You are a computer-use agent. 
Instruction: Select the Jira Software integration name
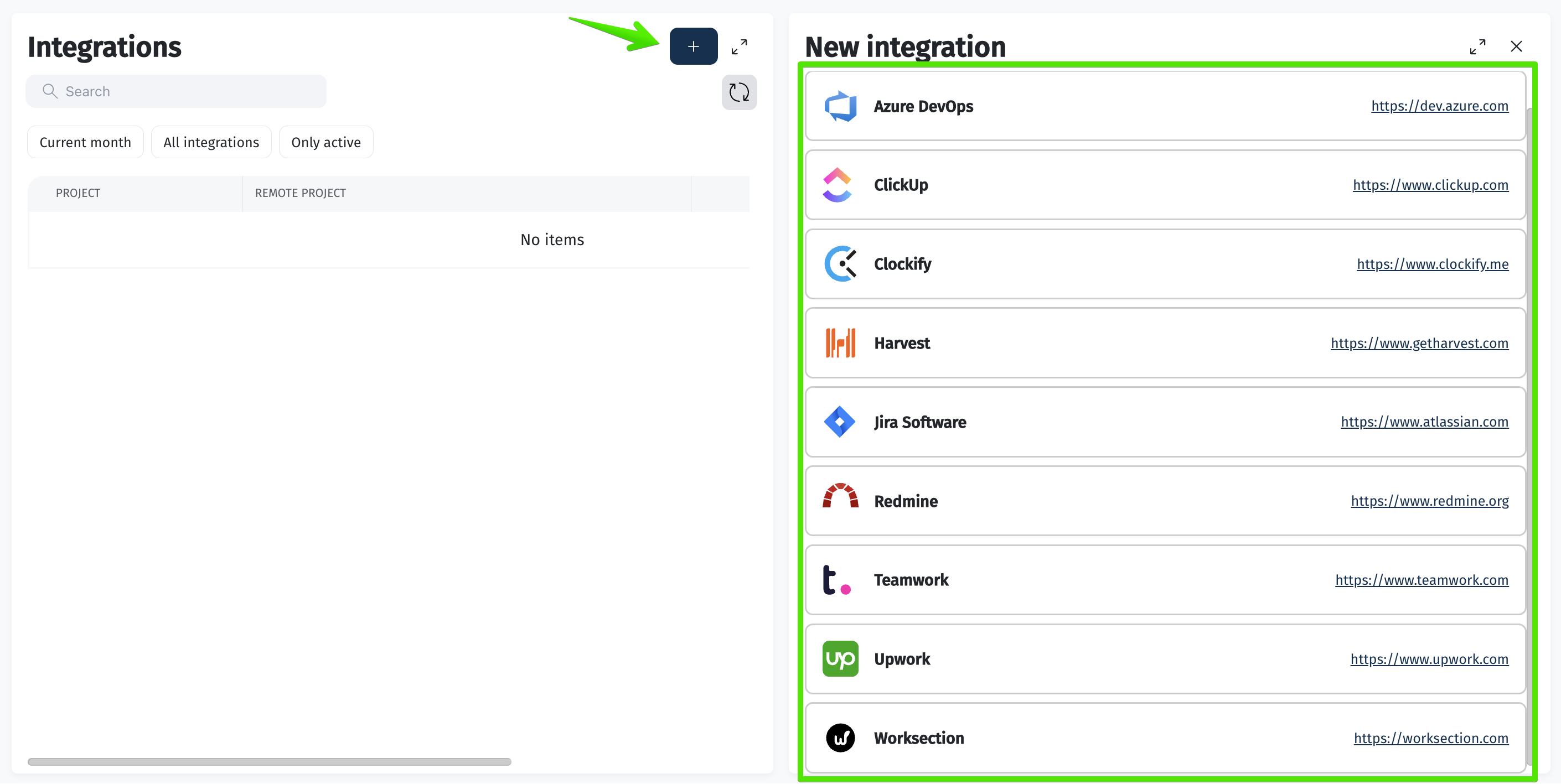click(920, 422)
